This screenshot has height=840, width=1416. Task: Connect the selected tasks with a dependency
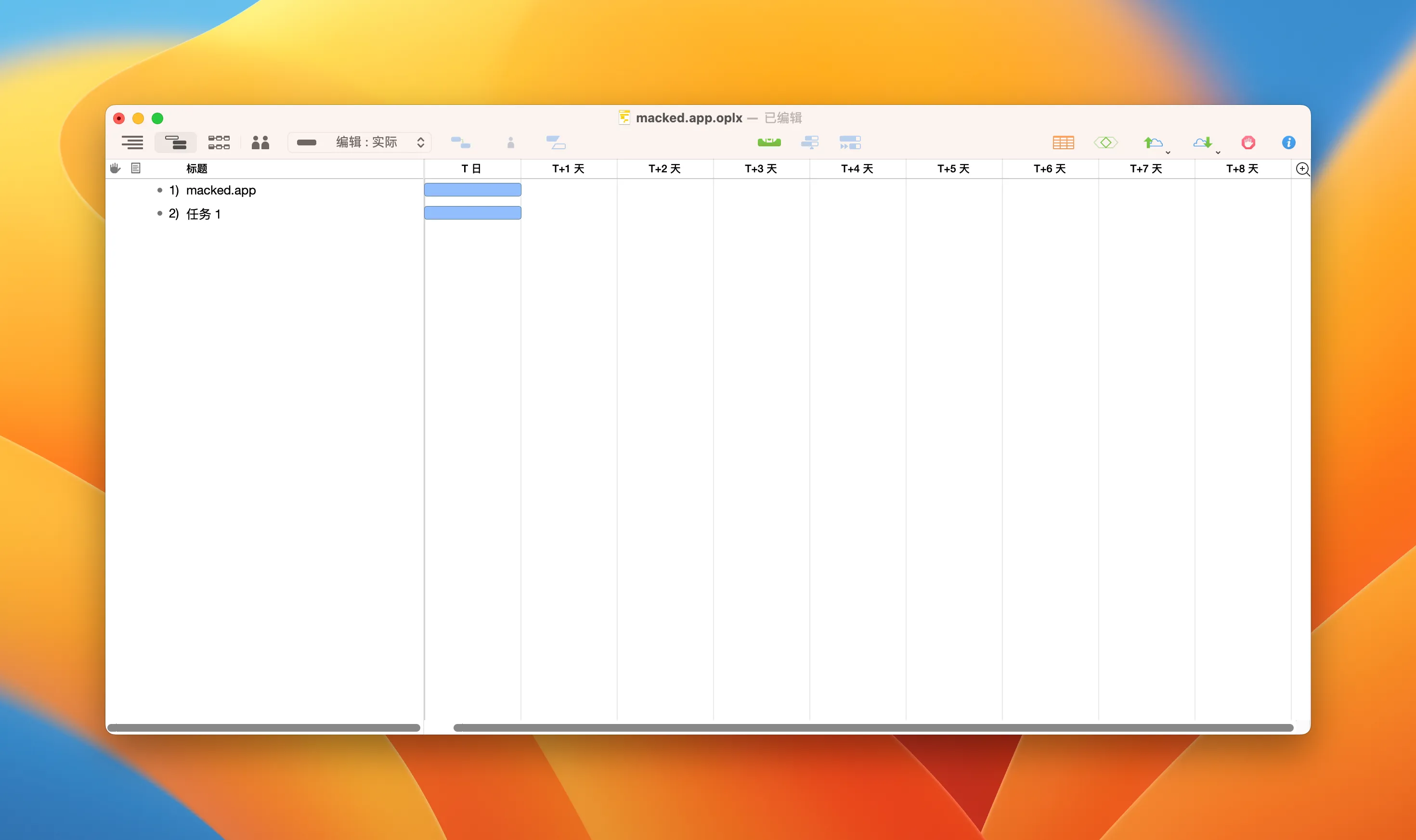click(x=461, y=142)
